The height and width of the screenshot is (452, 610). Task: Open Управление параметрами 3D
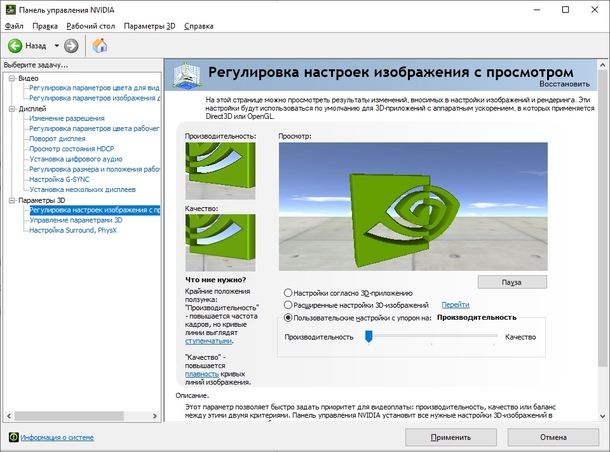(x=76, y=220)
